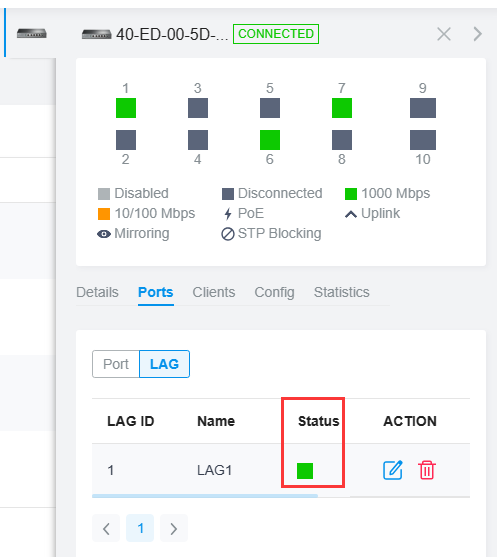Click page number 1 button
The width and height of the screenshot is (497, 557).
click(140, 528)
